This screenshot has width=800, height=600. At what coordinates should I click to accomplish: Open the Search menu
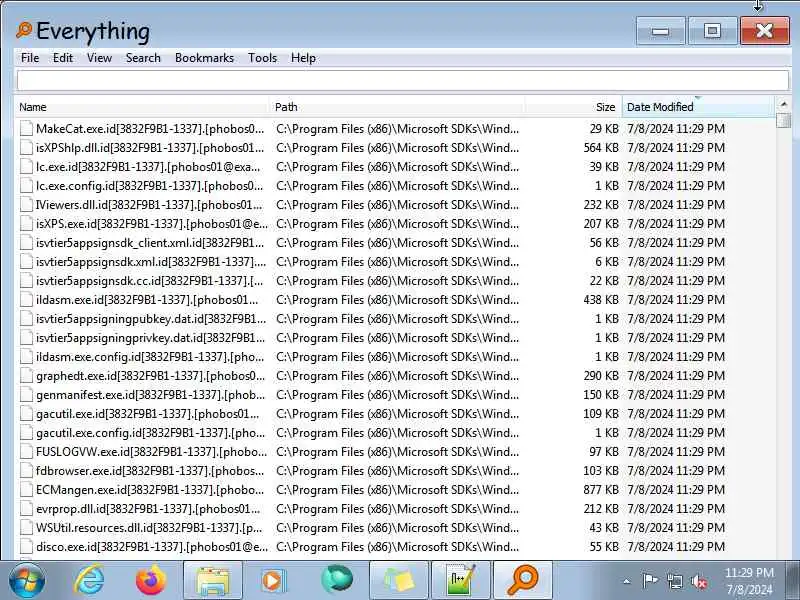click(x=143, y=58)
